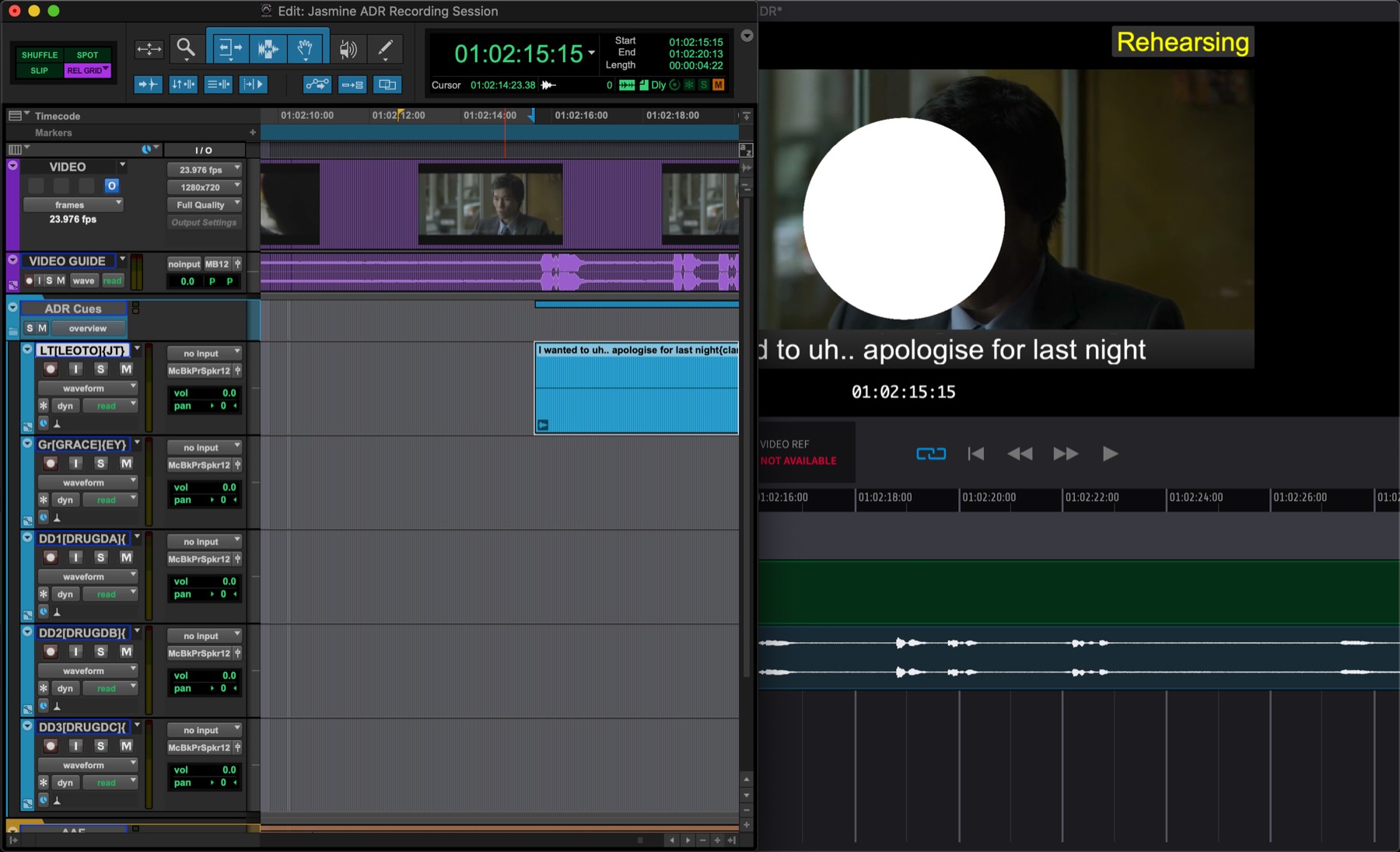Open the ruler view selector menu
Screen dimensions: 1400x852
coord(18,115)
